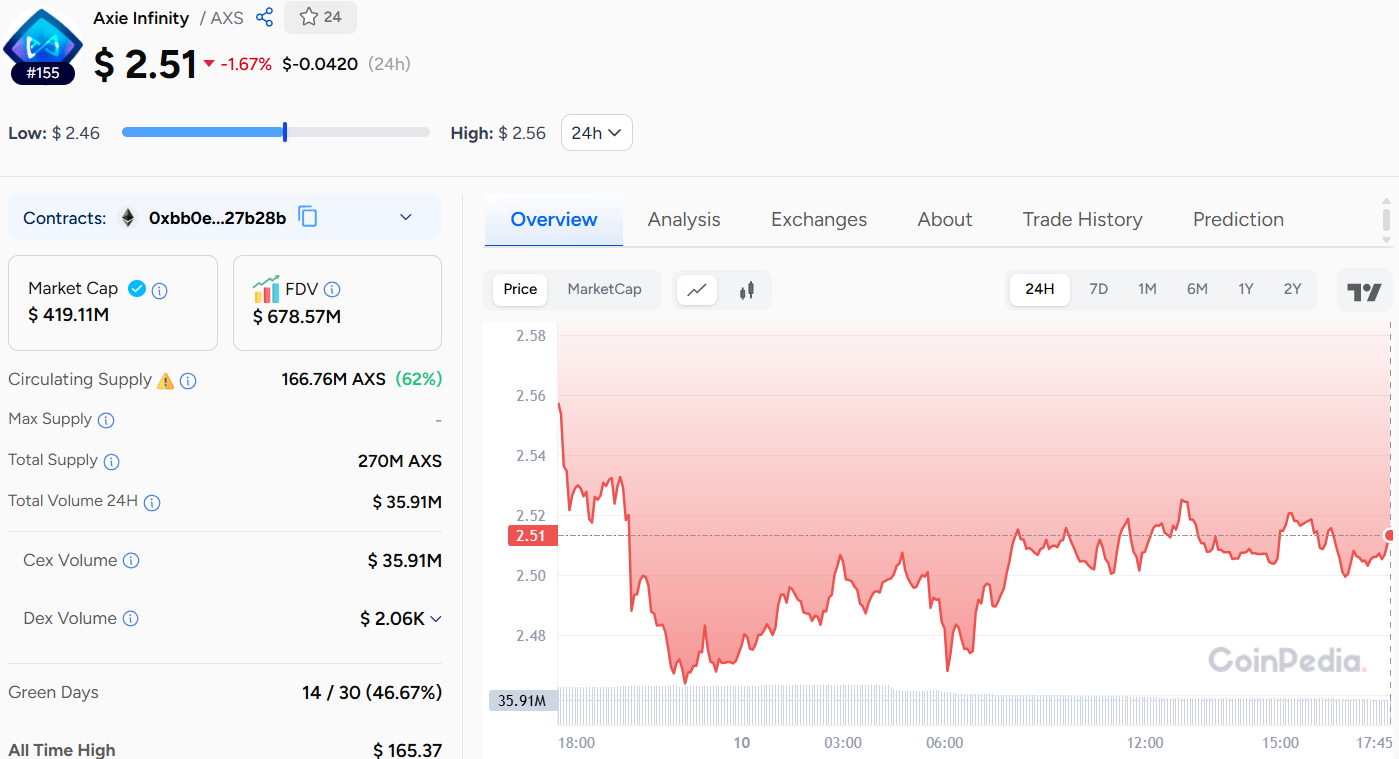
Task: Click Green Days value 14 / 30 (46.67%)
Action: [372, 692]
